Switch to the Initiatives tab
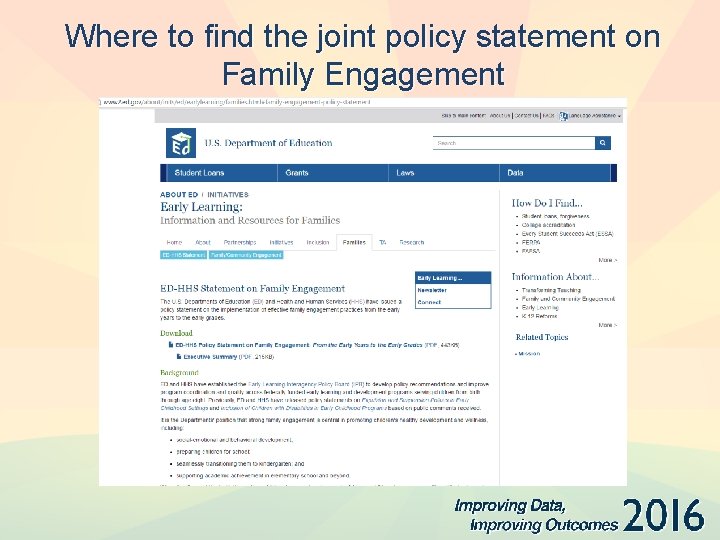 pyautogui.click(x=281, y=242)
